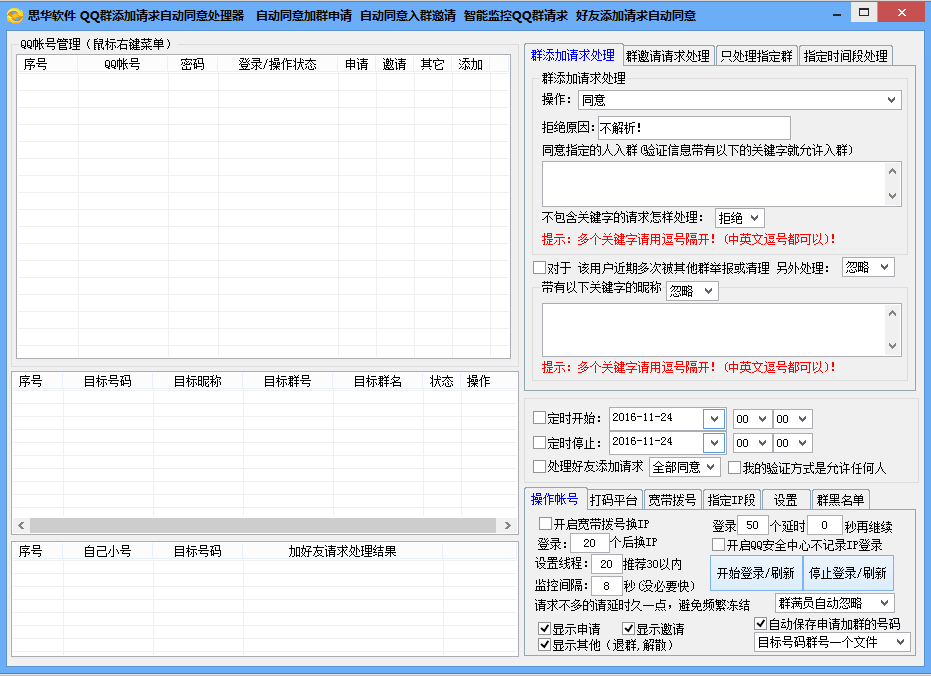Uncheck the 显示申请 checkbox
Image resolution: width=931 pixels, height=676 pixels.
[544, 628]
